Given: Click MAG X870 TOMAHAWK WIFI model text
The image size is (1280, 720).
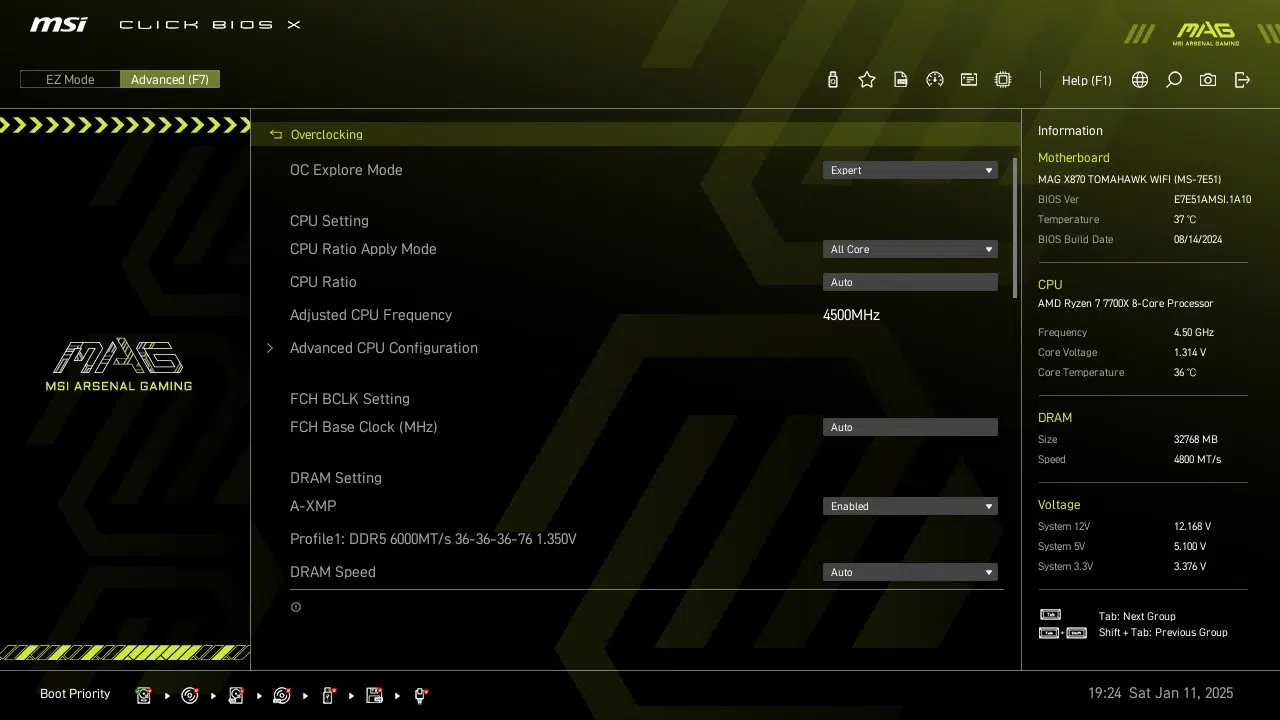Looking at the screenshot, I should 1129,180.
